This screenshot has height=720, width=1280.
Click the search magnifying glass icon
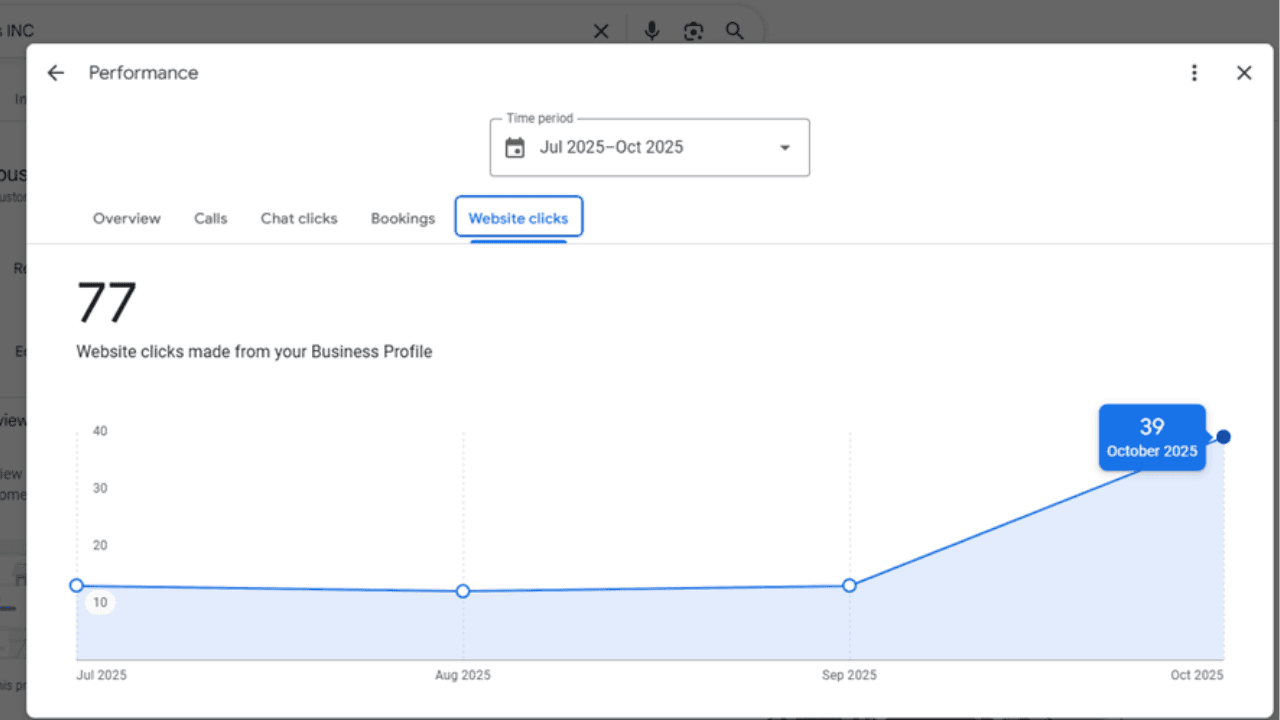point(735,31)
